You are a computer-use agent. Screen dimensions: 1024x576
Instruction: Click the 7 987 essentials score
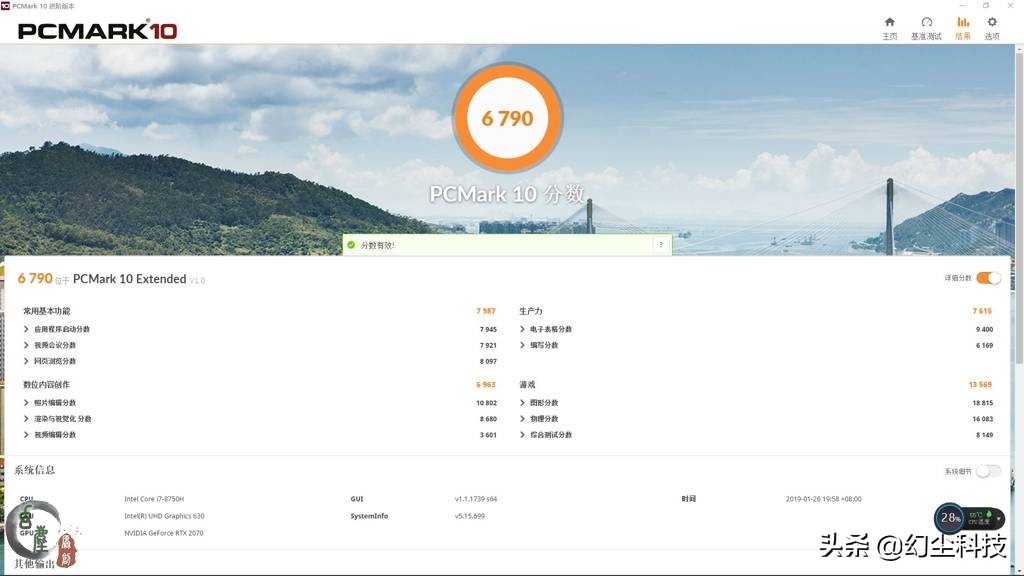point(486,311)
